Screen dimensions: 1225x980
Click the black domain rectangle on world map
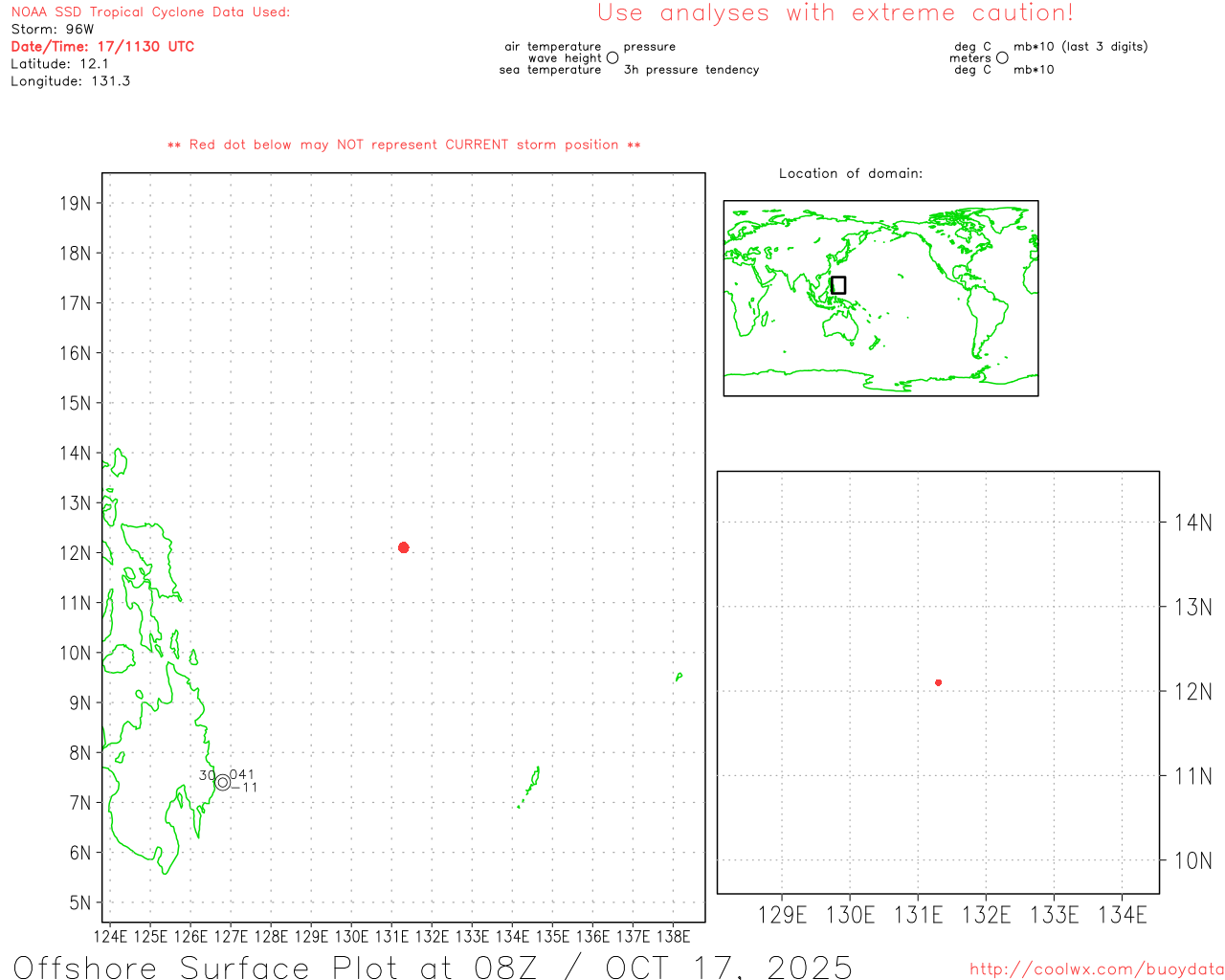point(838,285)
